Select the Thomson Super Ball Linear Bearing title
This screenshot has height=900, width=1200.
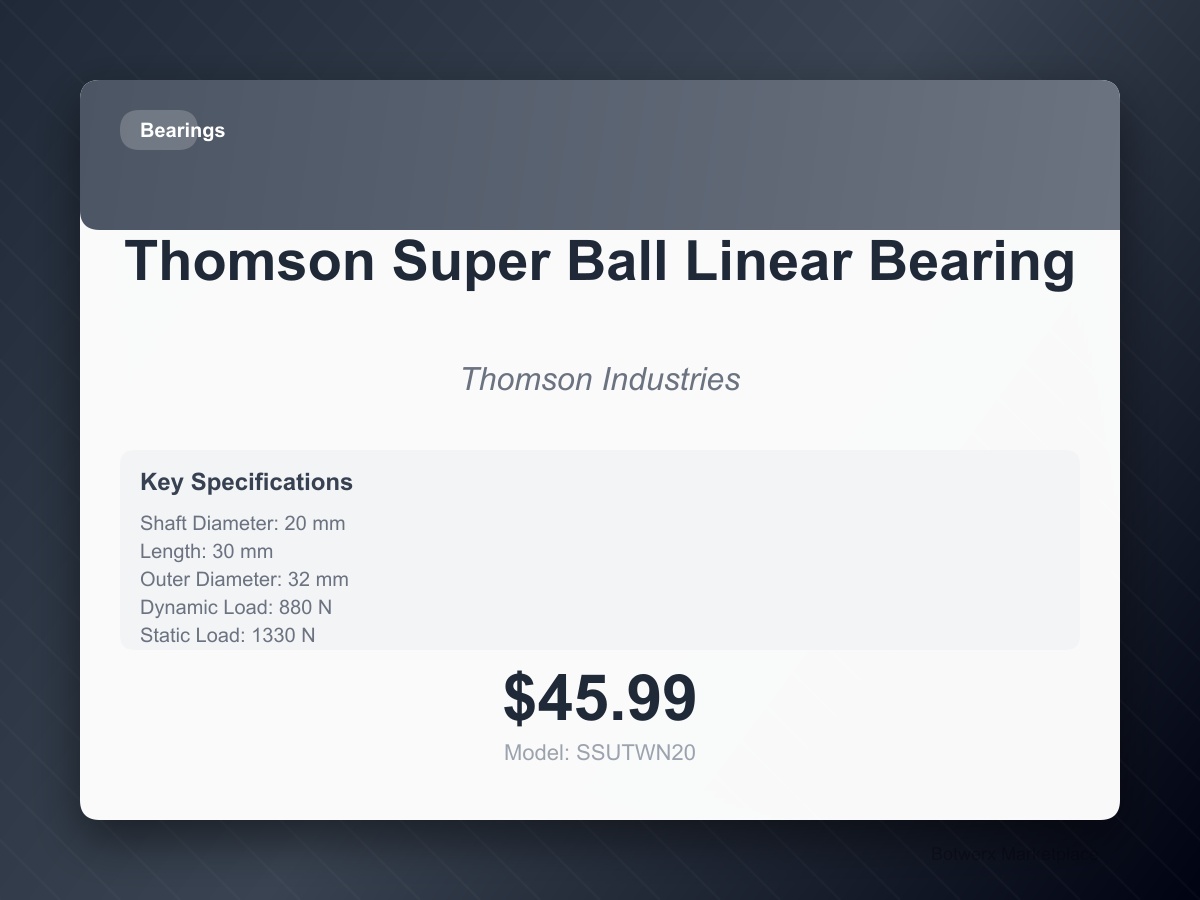tap(600, 262)
